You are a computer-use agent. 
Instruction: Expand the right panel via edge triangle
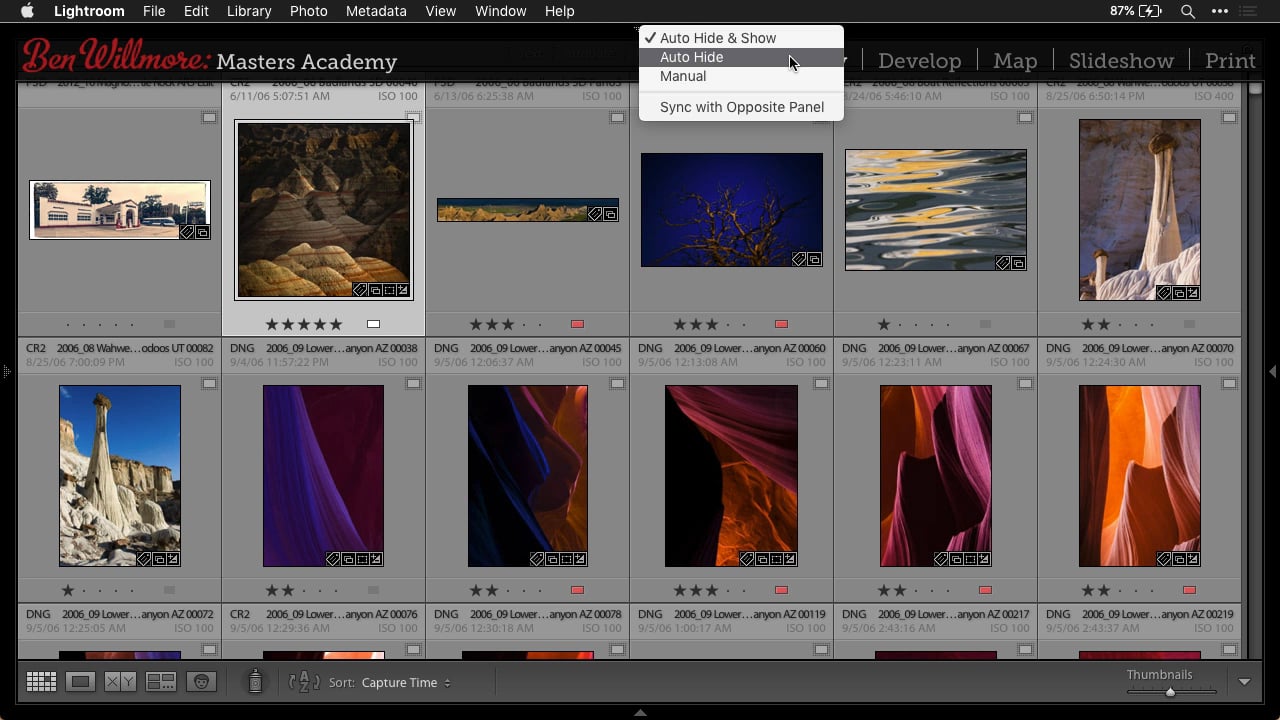click(1273, 371)
